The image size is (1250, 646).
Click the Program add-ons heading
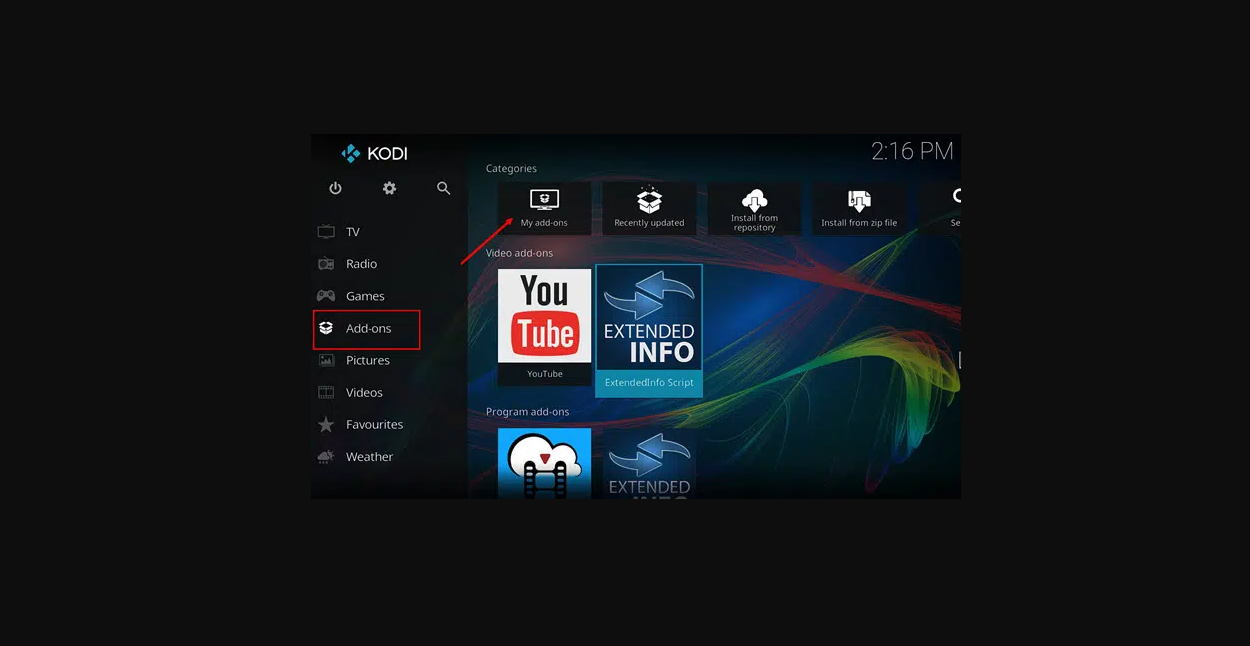pyautogui.click(x=527, y=412)
